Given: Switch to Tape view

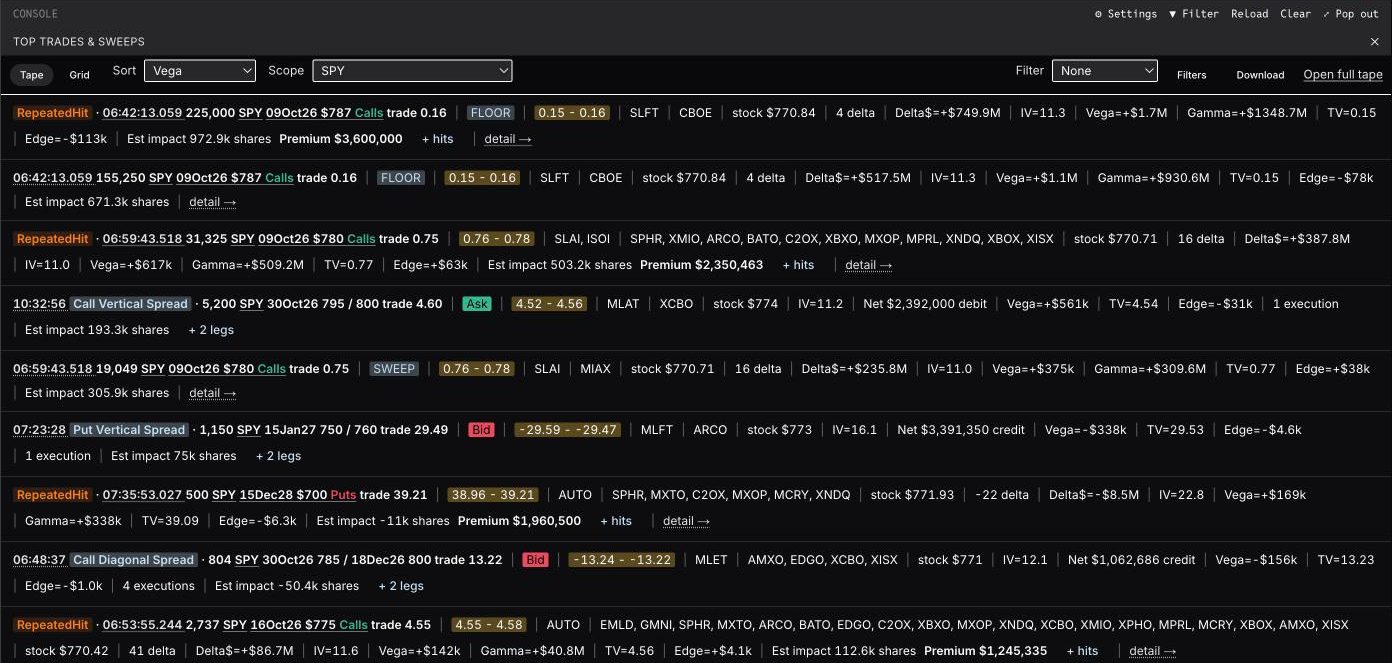Looking at the screenshot, I should [32, 75].
